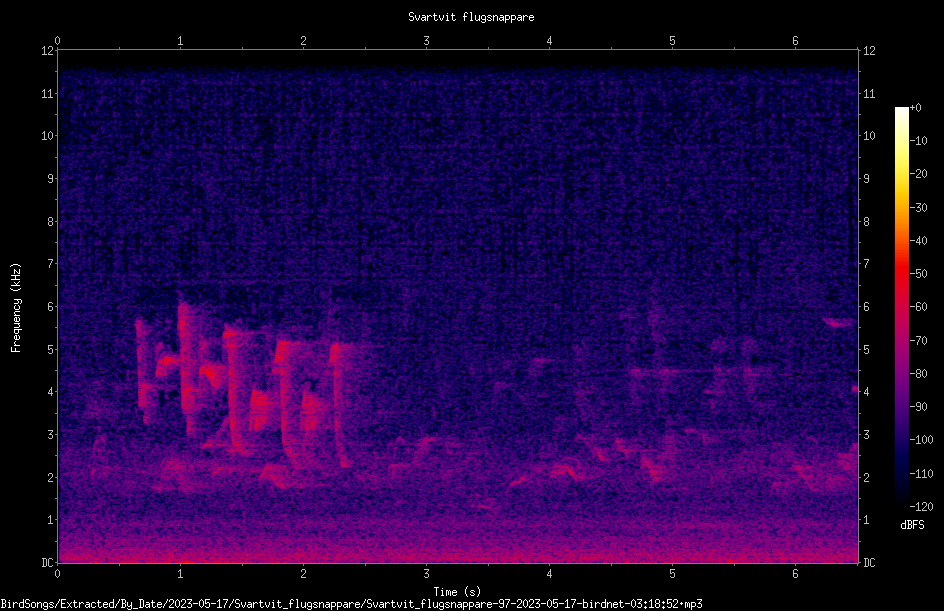Image resolution: width=944 pixels, height=611 pixels.
Task: Click the 1 second mark on bottom axis
Action: [x=180, y=574]
